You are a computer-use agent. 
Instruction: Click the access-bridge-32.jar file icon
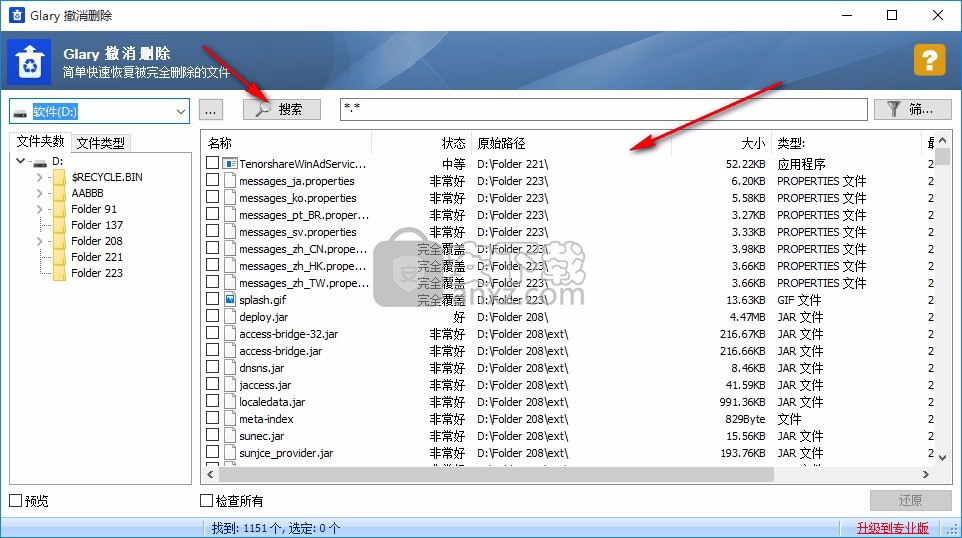[x=229, y=334]
